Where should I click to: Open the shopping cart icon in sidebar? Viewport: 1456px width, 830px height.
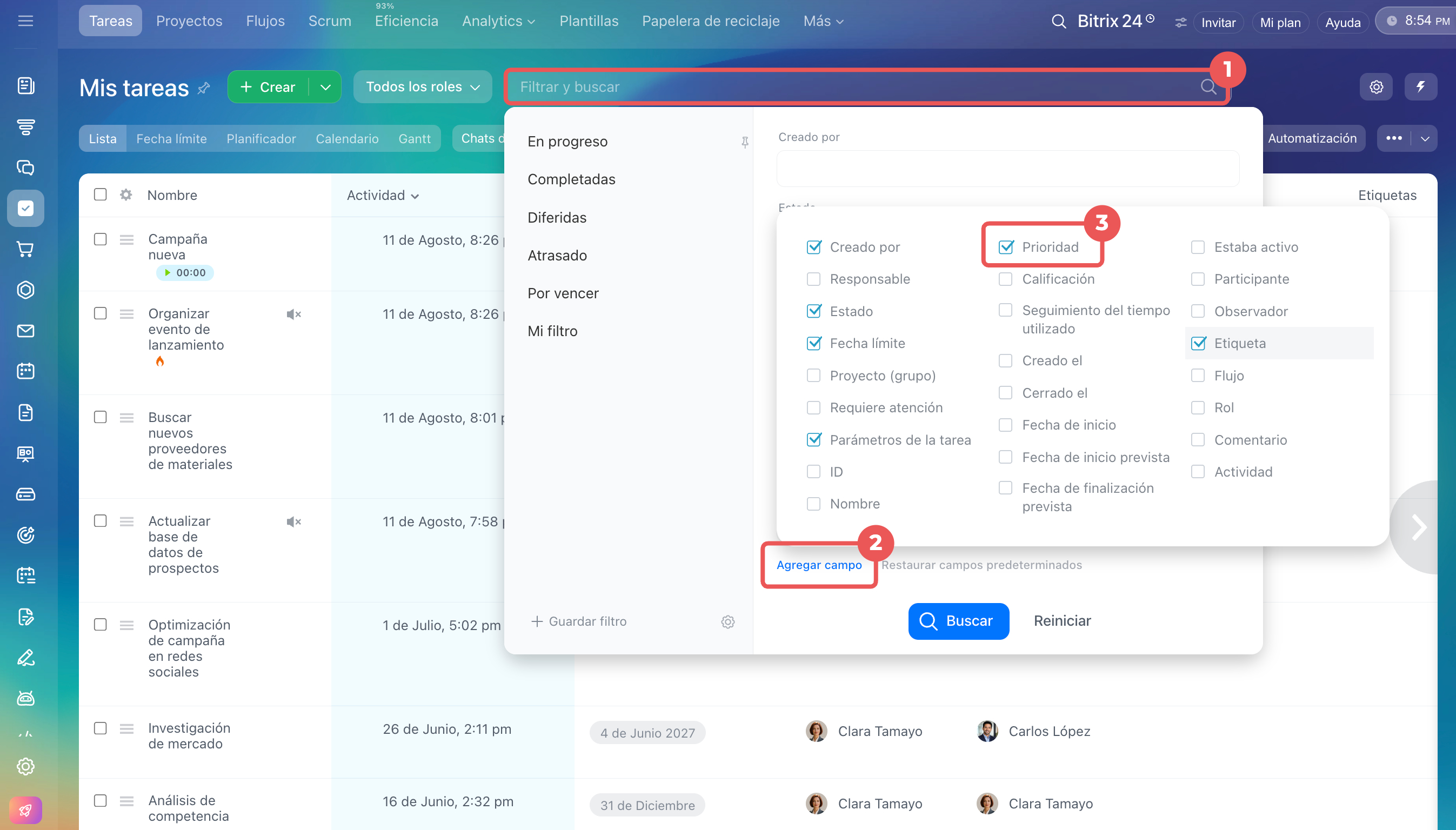point(25,249)
